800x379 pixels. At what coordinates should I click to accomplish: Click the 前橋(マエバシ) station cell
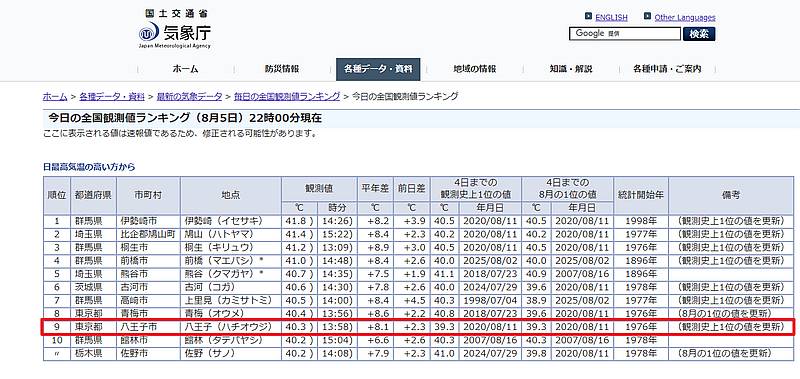(x=231, y=261)
